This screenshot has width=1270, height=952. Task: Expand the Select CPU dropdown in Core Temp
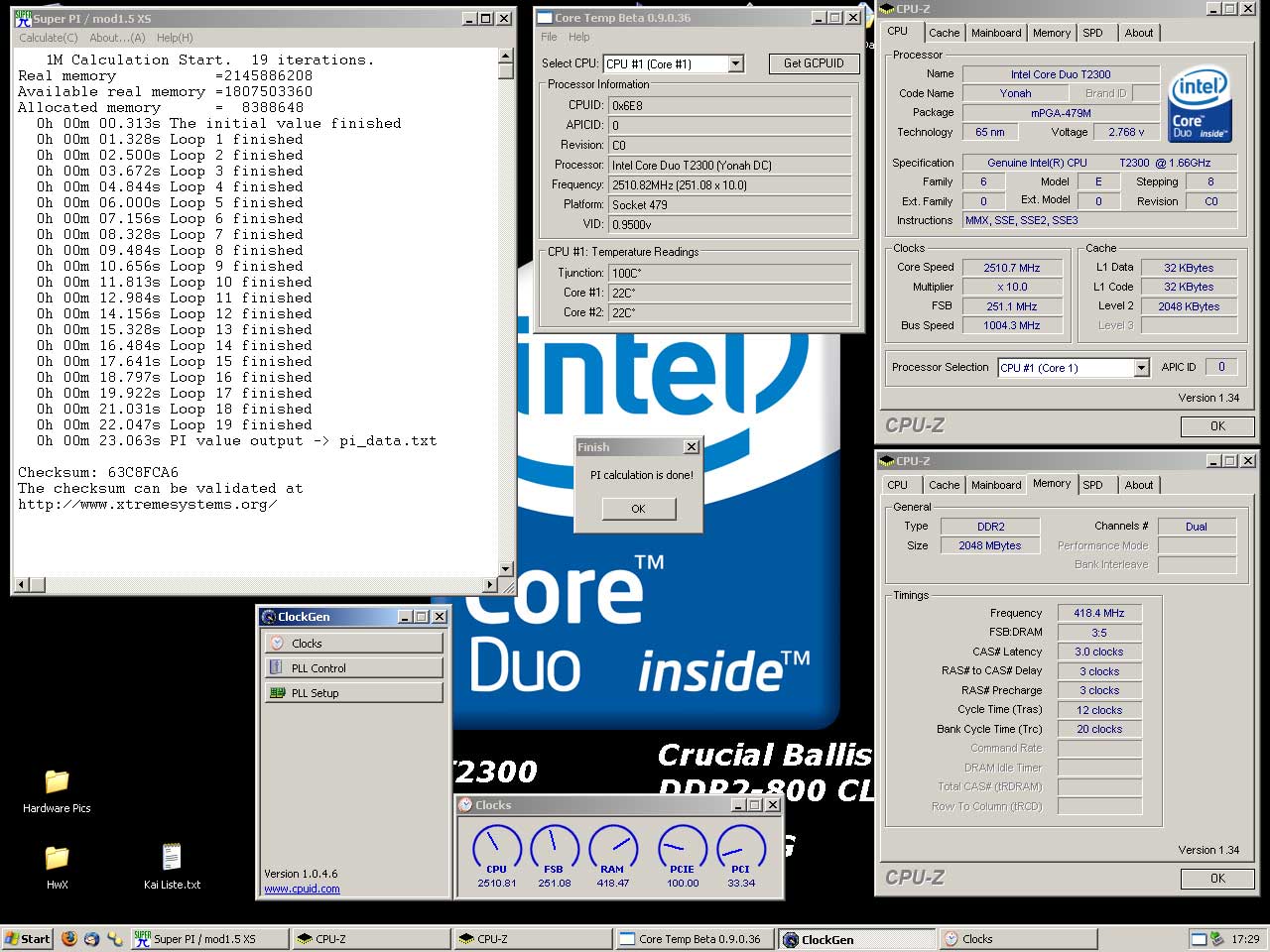pos(735,63)
